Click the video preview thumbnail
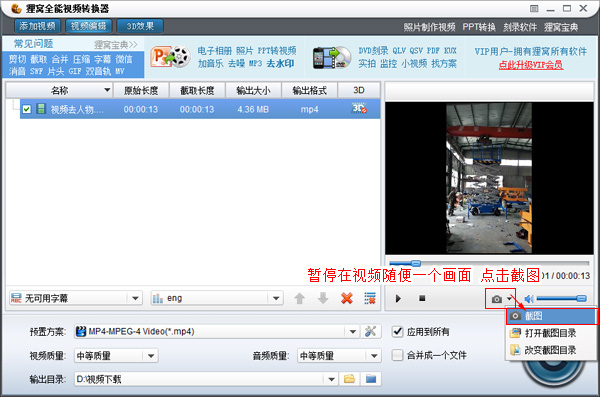 coord(489,178)
